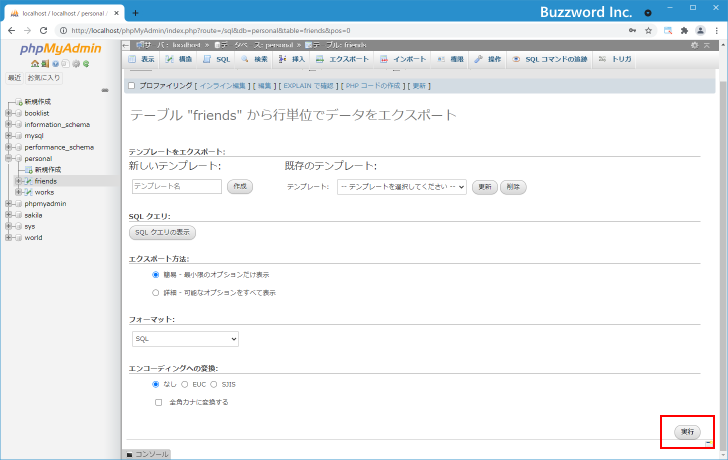
Task: Click the booklist database icon
Action: [19, 113]
